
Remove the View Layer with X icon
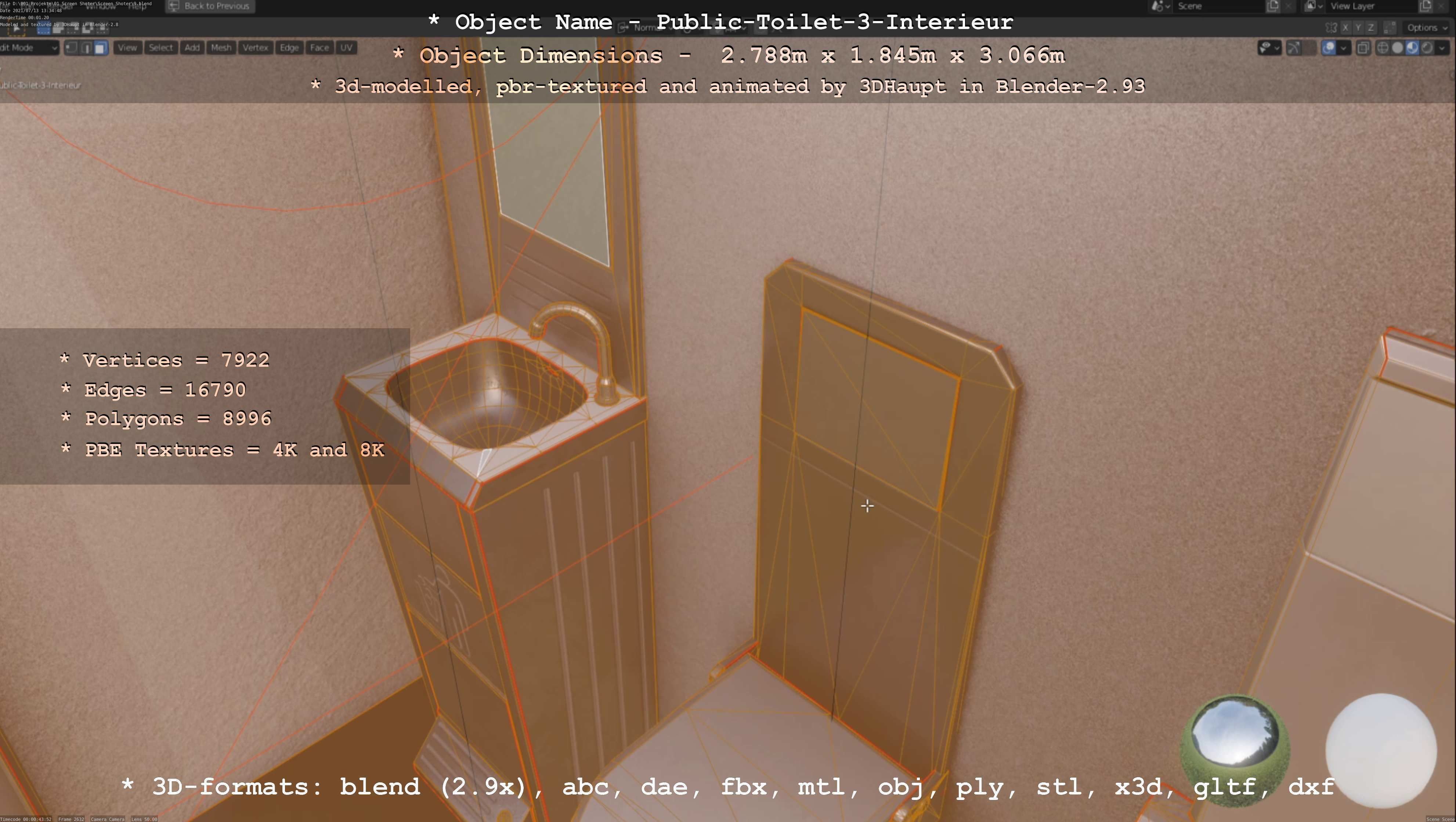coord(1441,6)
